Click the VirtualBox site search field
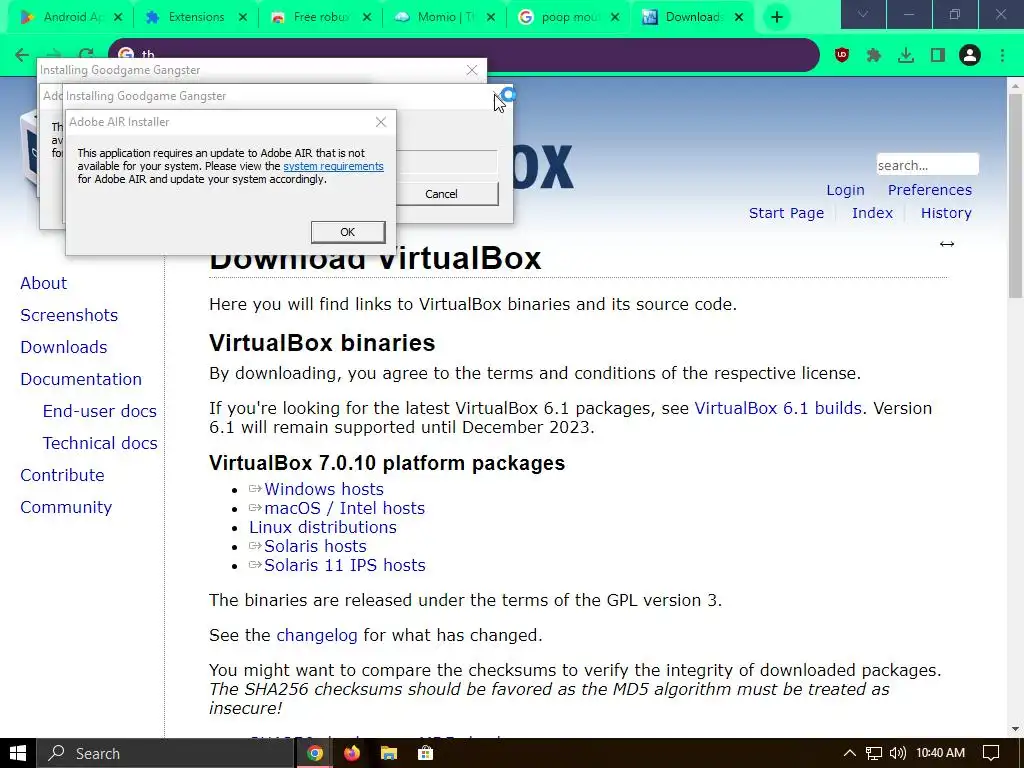The height and width of the screenshot is (768, 1024). coord(927,165)
